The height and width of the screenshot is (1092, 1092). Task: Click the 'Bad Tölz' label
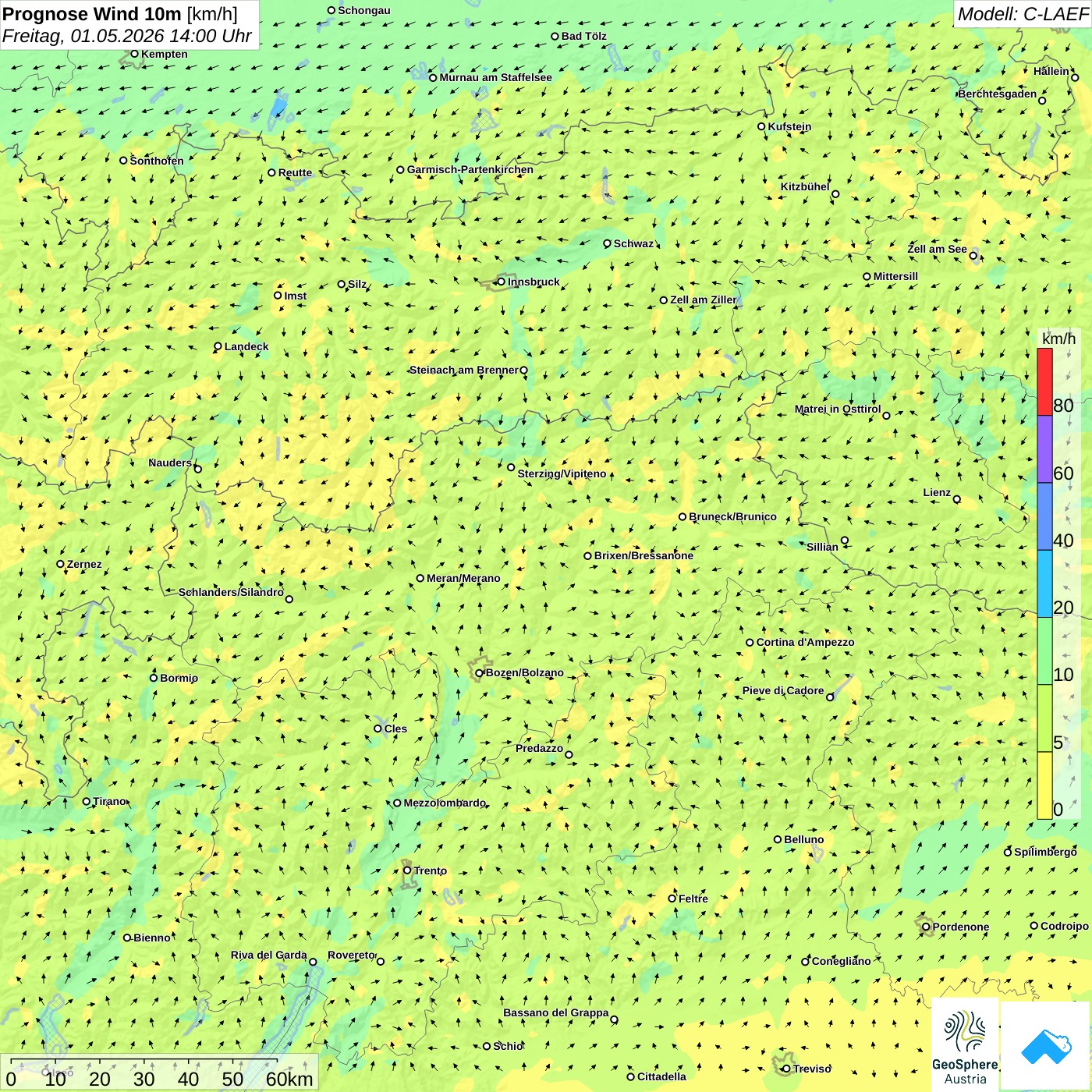(x=583, y=36)
